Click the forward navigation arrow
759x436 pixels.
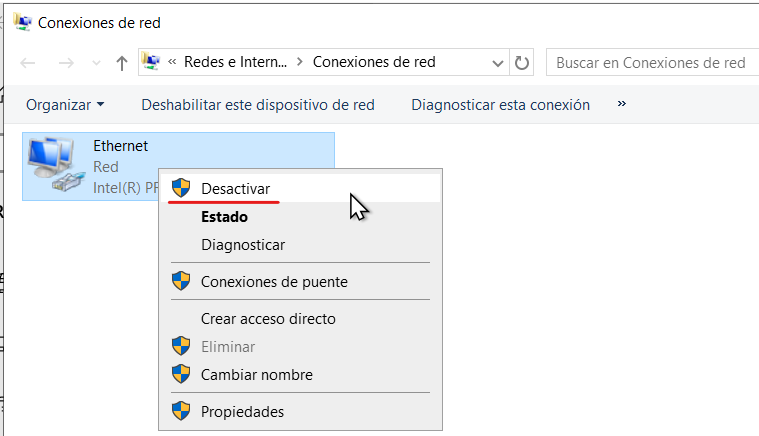click(66, 63)
